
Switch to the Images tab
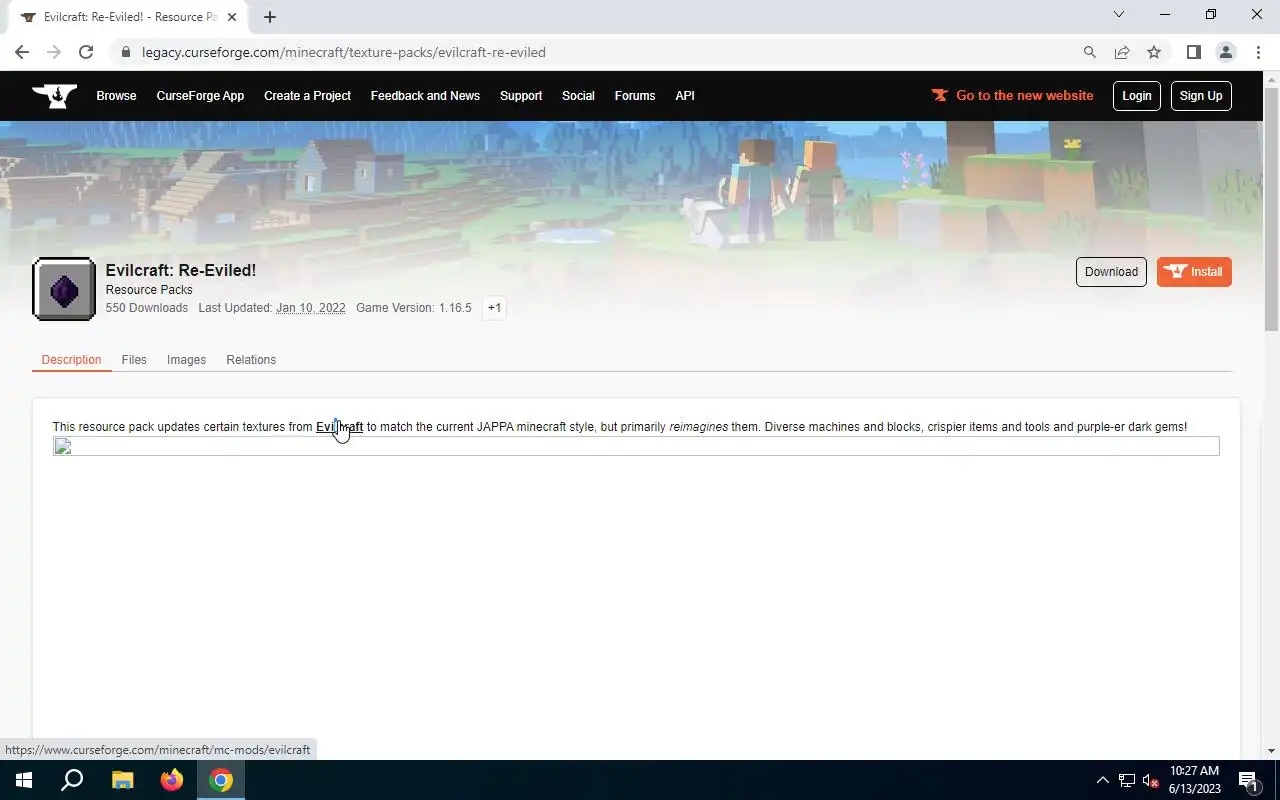(x=186, y=360)
